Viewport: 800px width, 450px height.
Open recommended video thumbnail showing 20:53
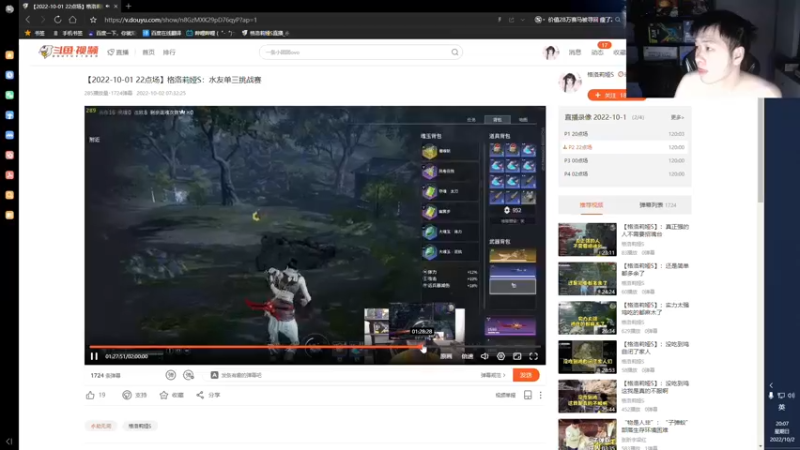[587, 357]
